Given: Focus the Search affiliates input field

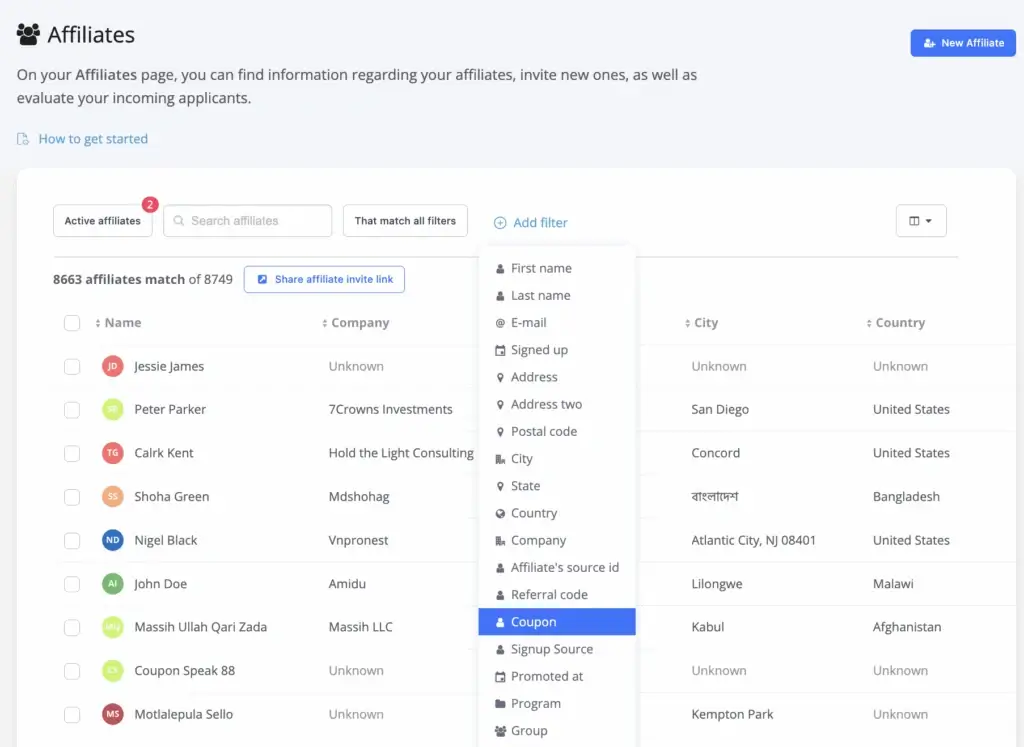Looking at the screenshot, I should point(255,221).
